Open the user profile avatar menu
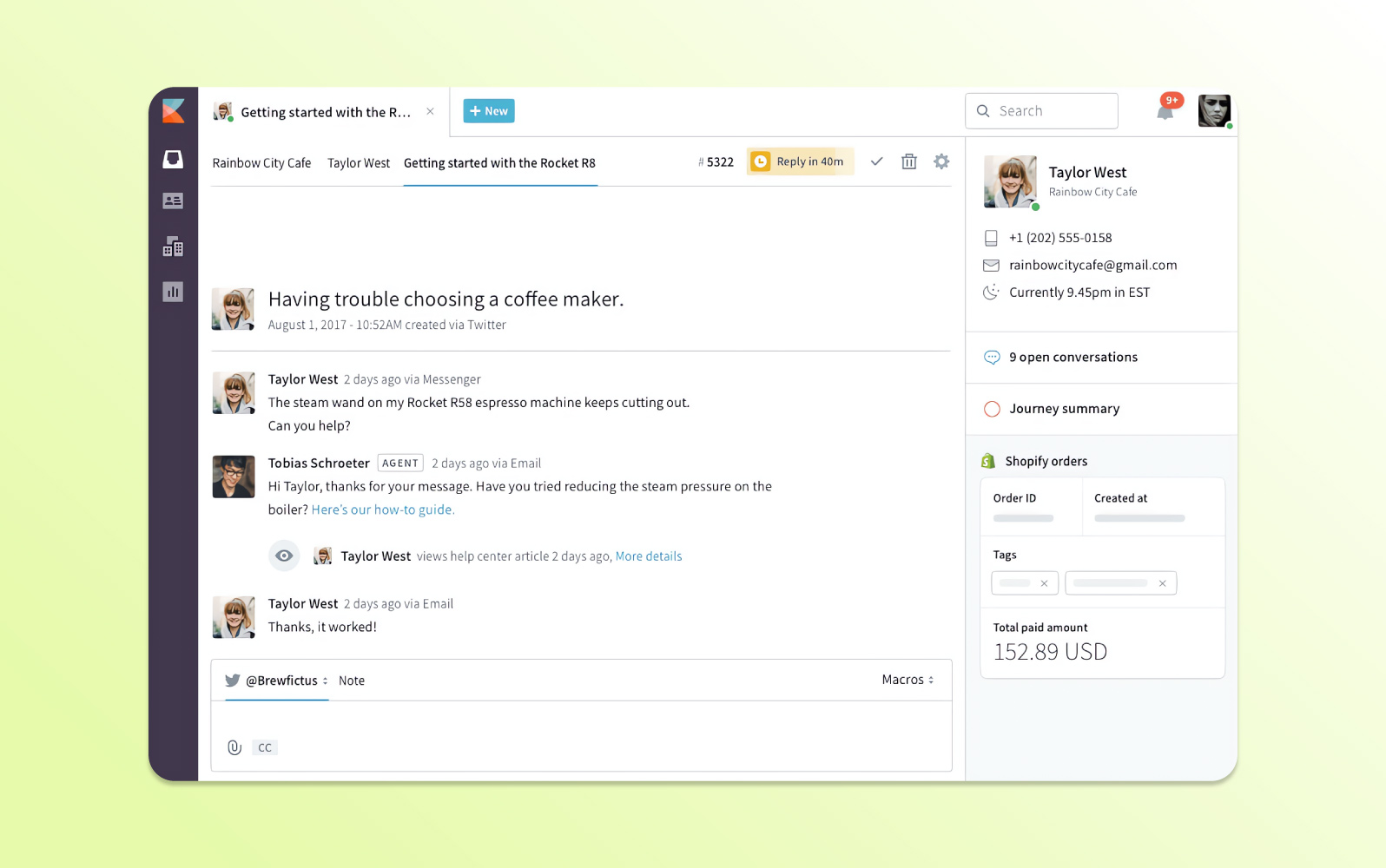1386x868 pixels. pyautogui.click(x=1214, y=111)
